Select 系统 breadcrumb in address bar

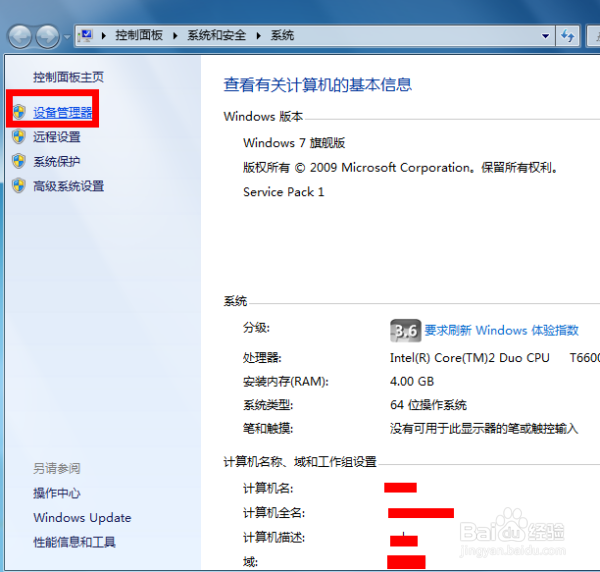click(x=282, y=35)
